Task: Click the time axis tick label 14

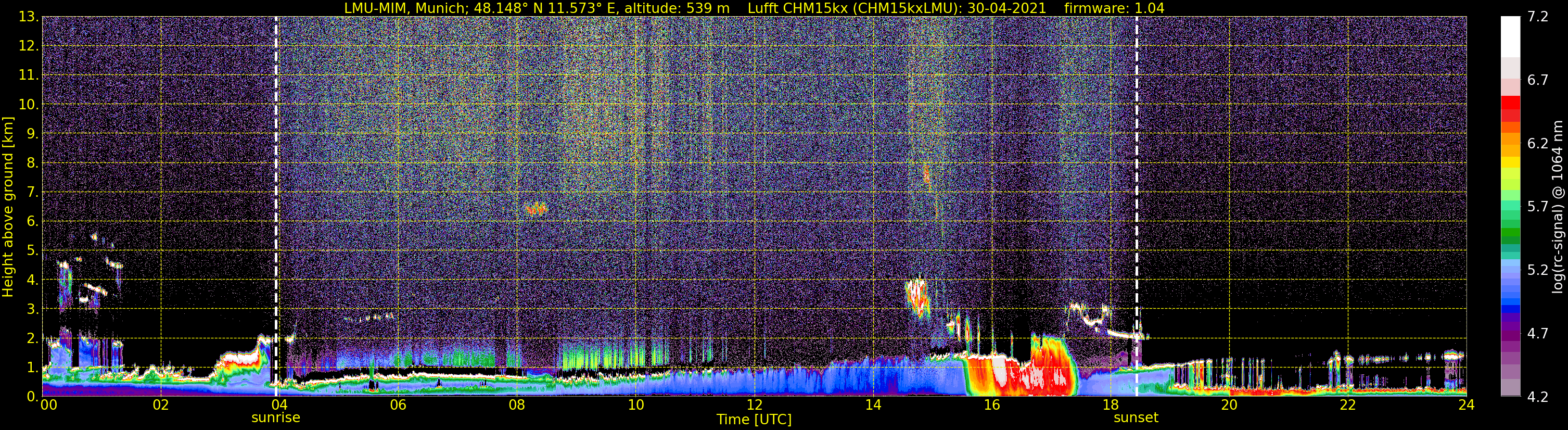Action: 873,406
